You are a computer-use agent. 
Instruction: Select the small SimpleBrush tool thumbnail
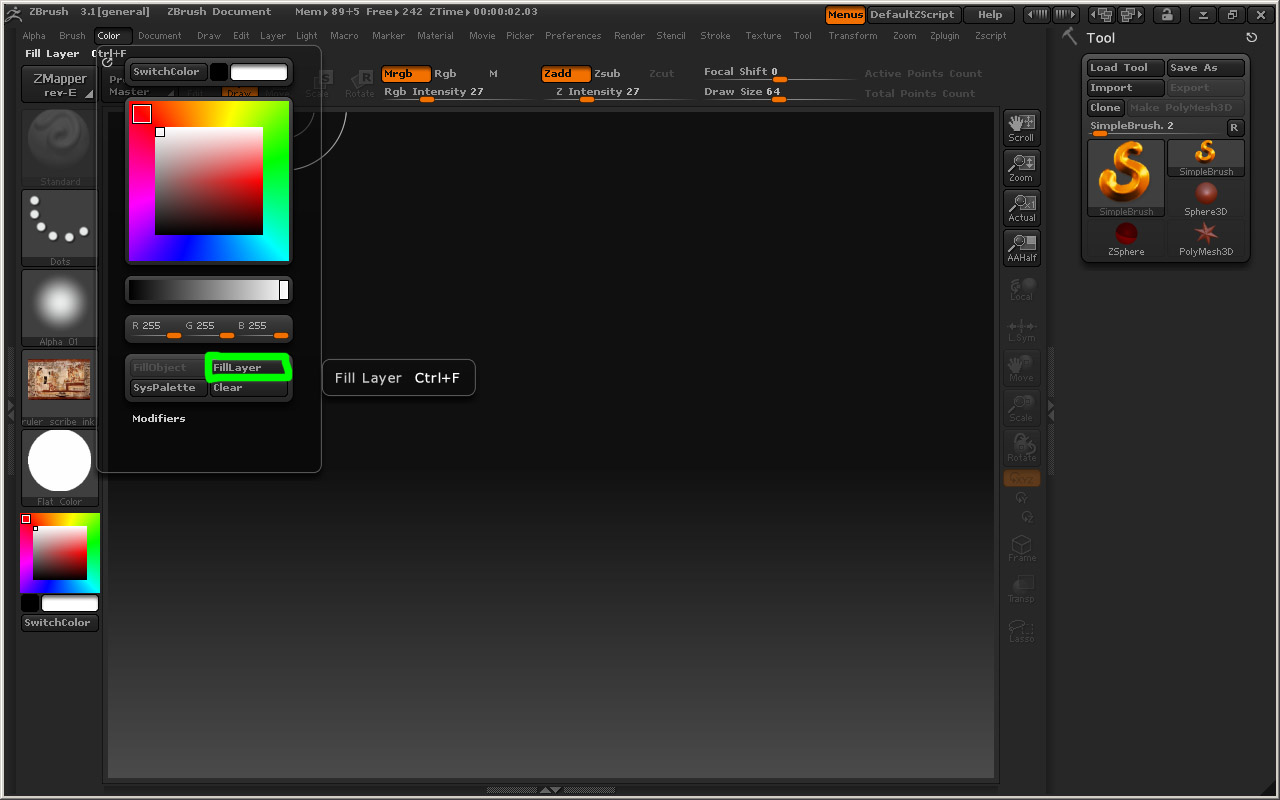[1206, 158]
